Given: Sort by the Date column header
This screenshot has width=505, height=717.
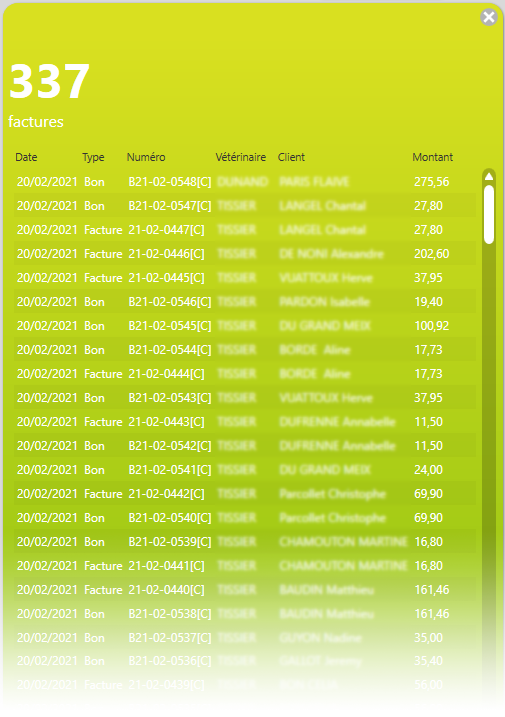Looking at the screenshot, I should pyautogui.click(x=26, y=157).
